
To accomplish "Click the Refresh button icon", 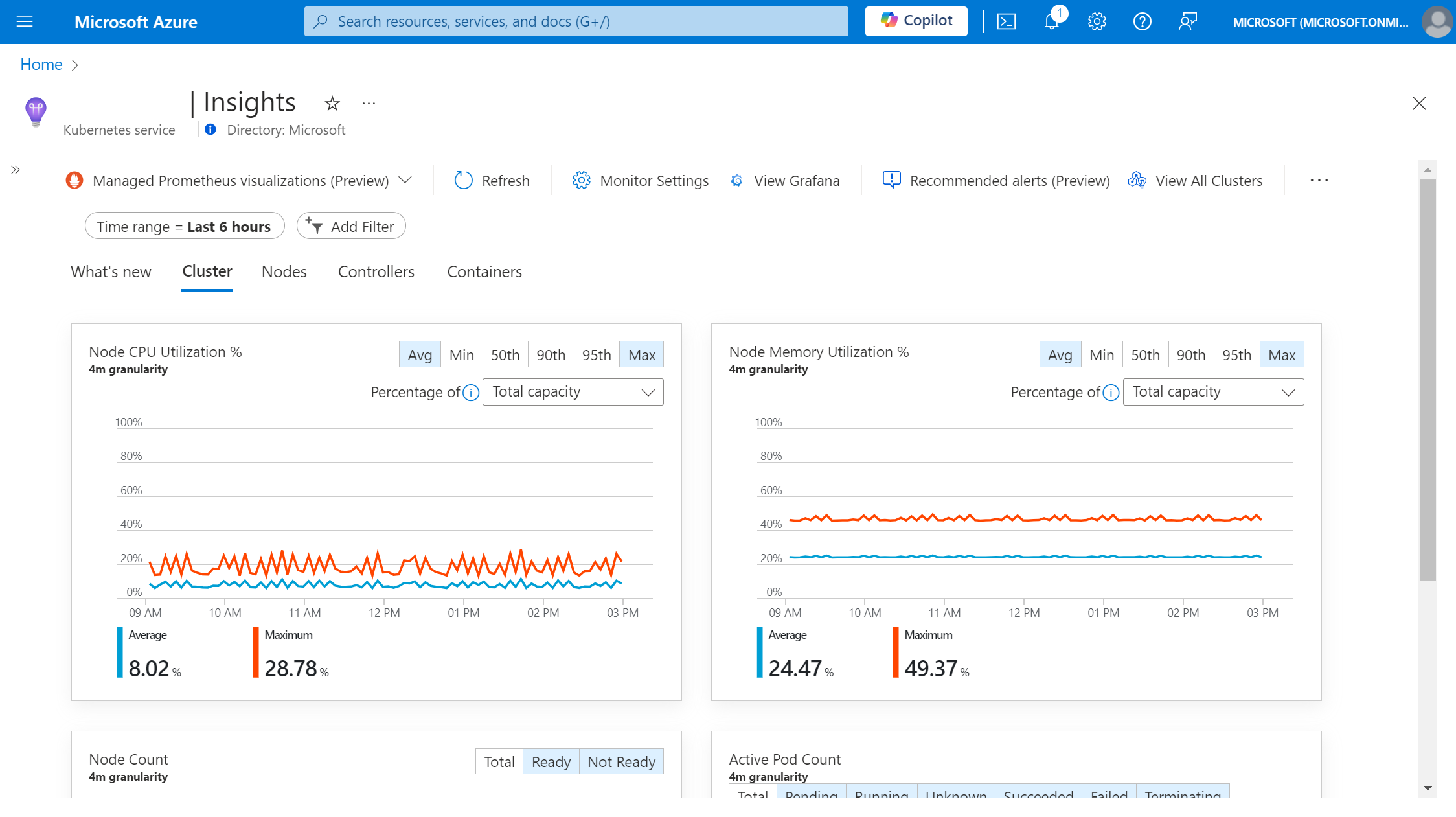I will pyautogui.click(x=463, y=180).
